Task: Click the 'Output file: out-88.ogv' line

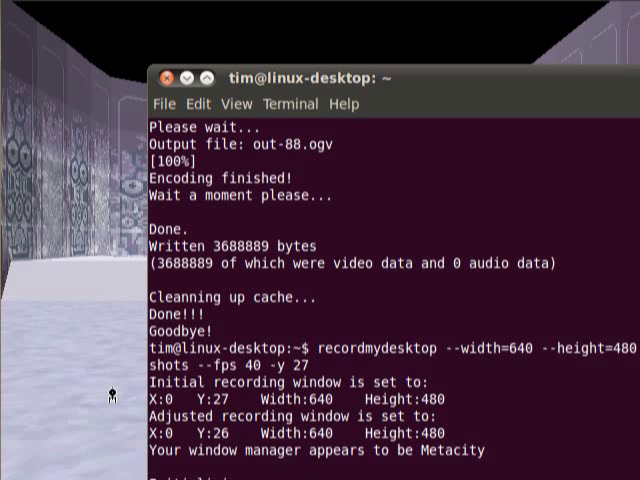Action: 241,144
